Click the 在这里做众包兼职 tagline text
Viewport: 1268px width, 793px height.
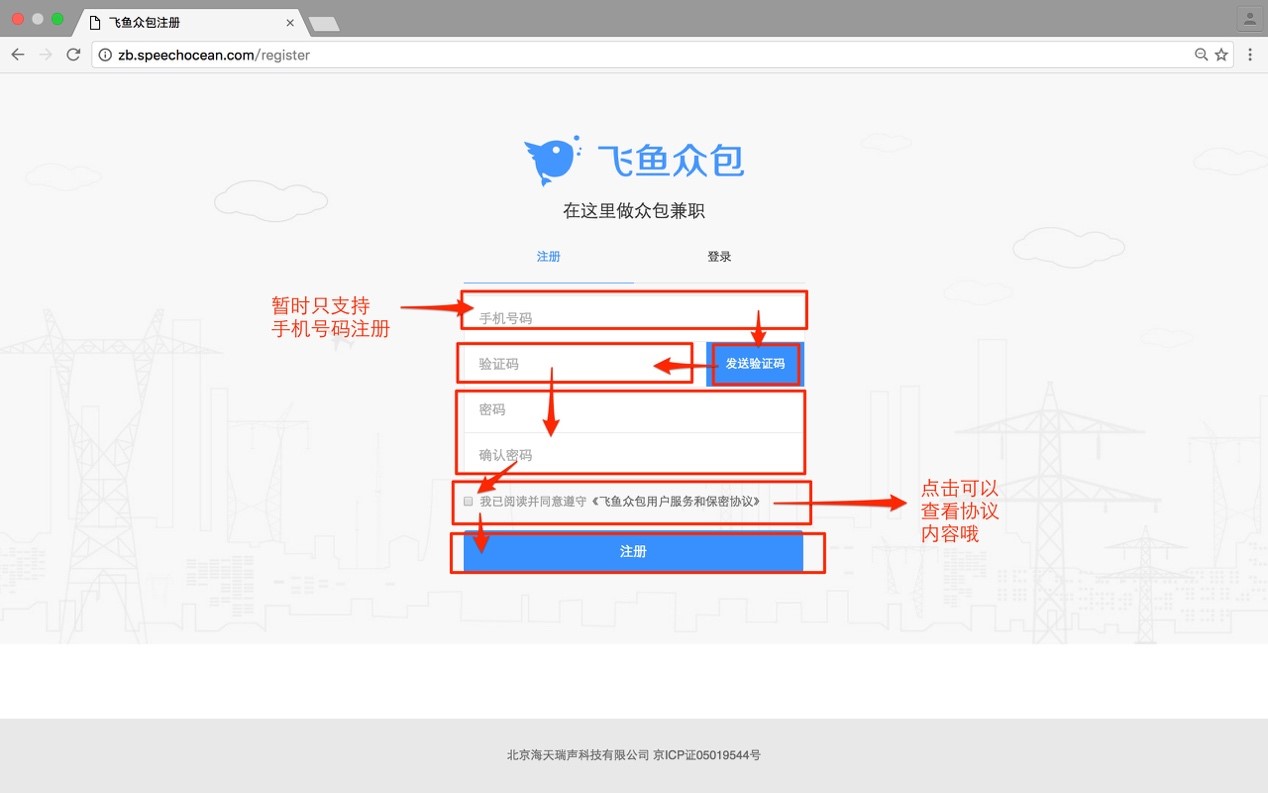633,211
